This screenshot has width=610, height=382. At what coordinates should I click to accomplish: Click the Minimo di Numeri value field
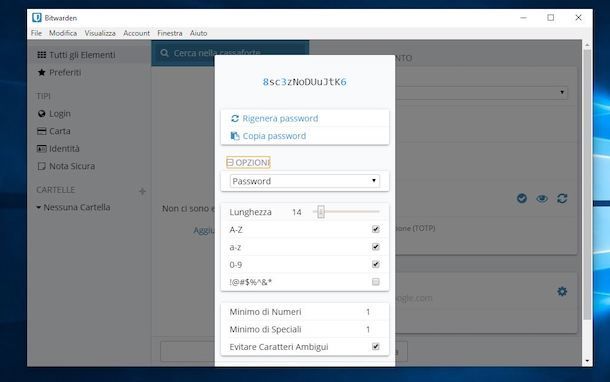pos(368,312)
